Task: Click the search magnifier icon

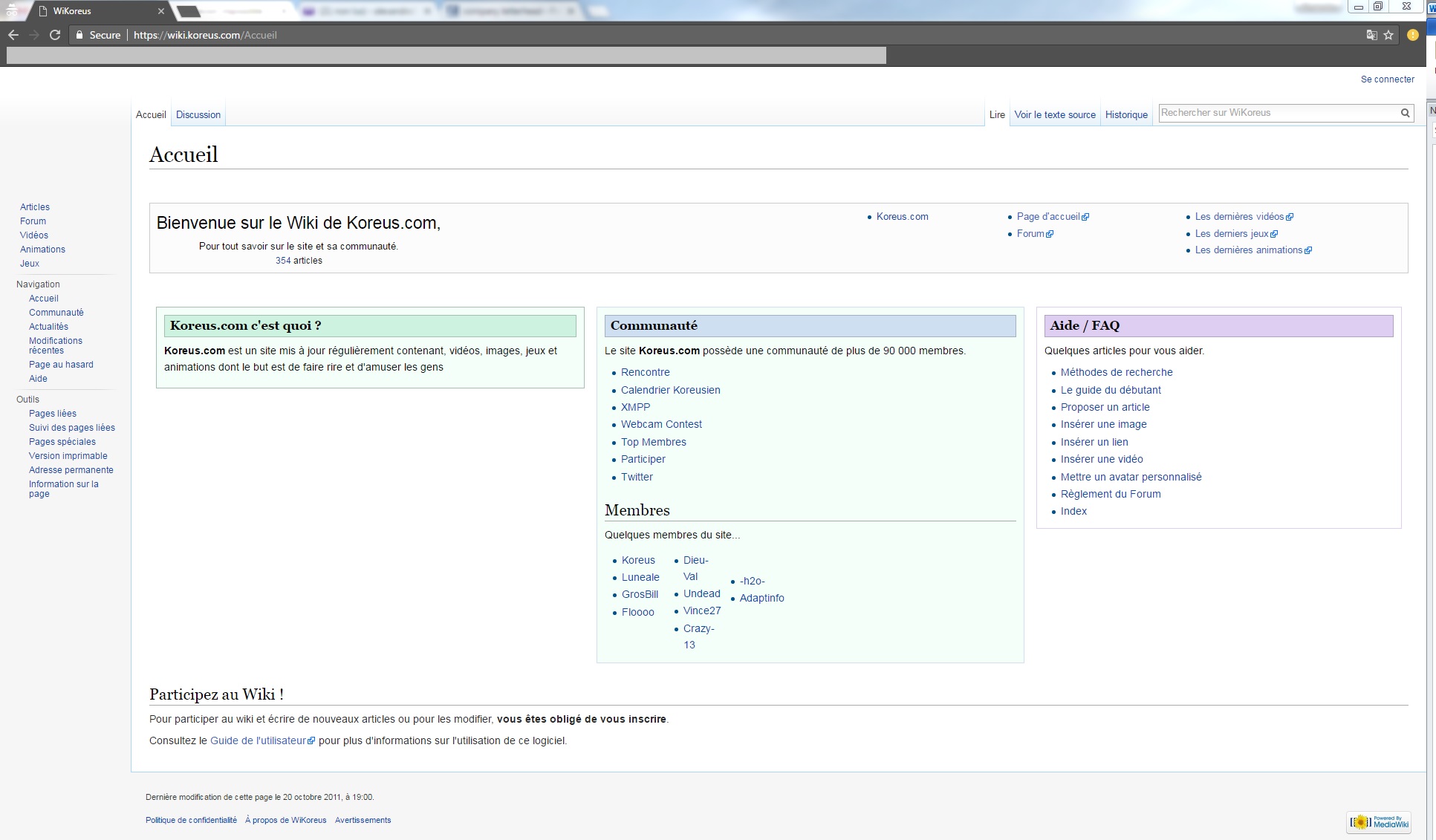Action: (1405, 113)
